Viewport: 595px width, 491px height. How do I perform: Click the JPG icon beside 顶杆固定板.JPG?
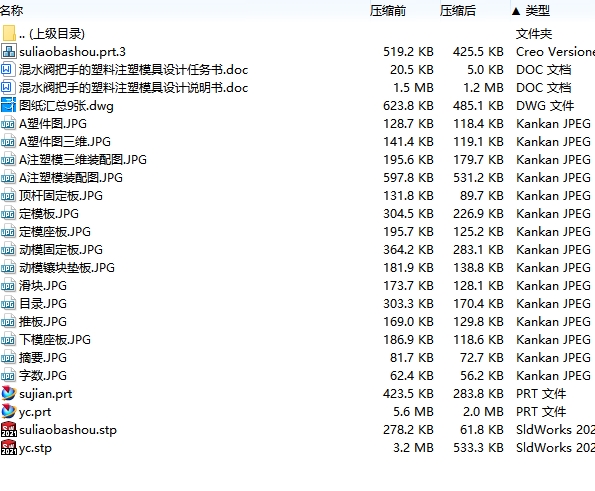[8, 195]
